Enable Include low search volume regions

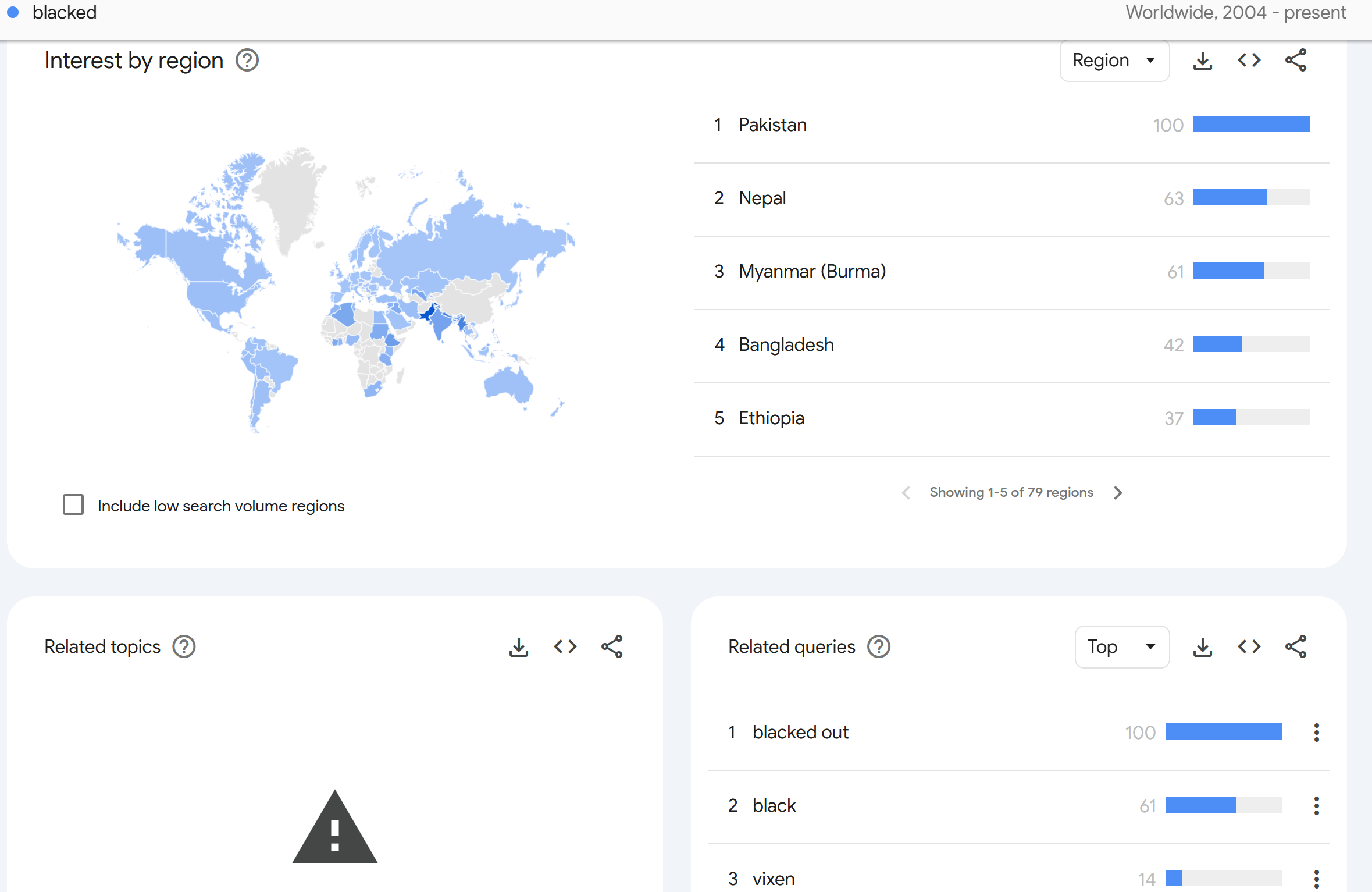click(x=73, y=505)
